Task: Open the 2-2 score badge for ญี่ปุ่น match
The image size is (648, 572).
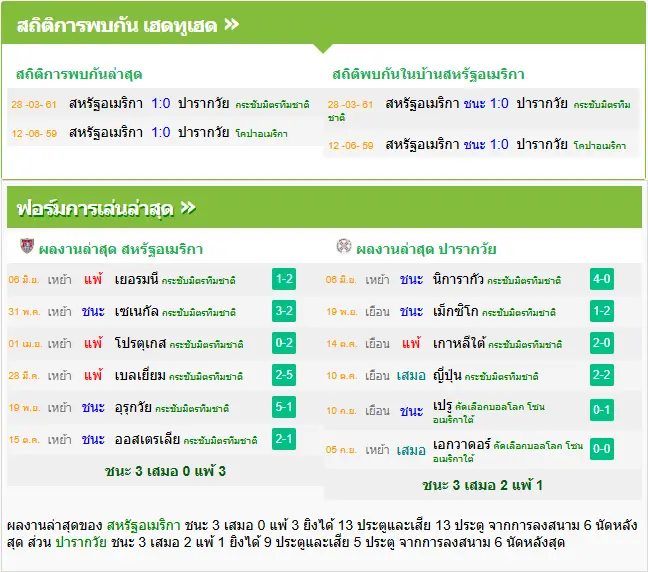Action: [602, 375]
